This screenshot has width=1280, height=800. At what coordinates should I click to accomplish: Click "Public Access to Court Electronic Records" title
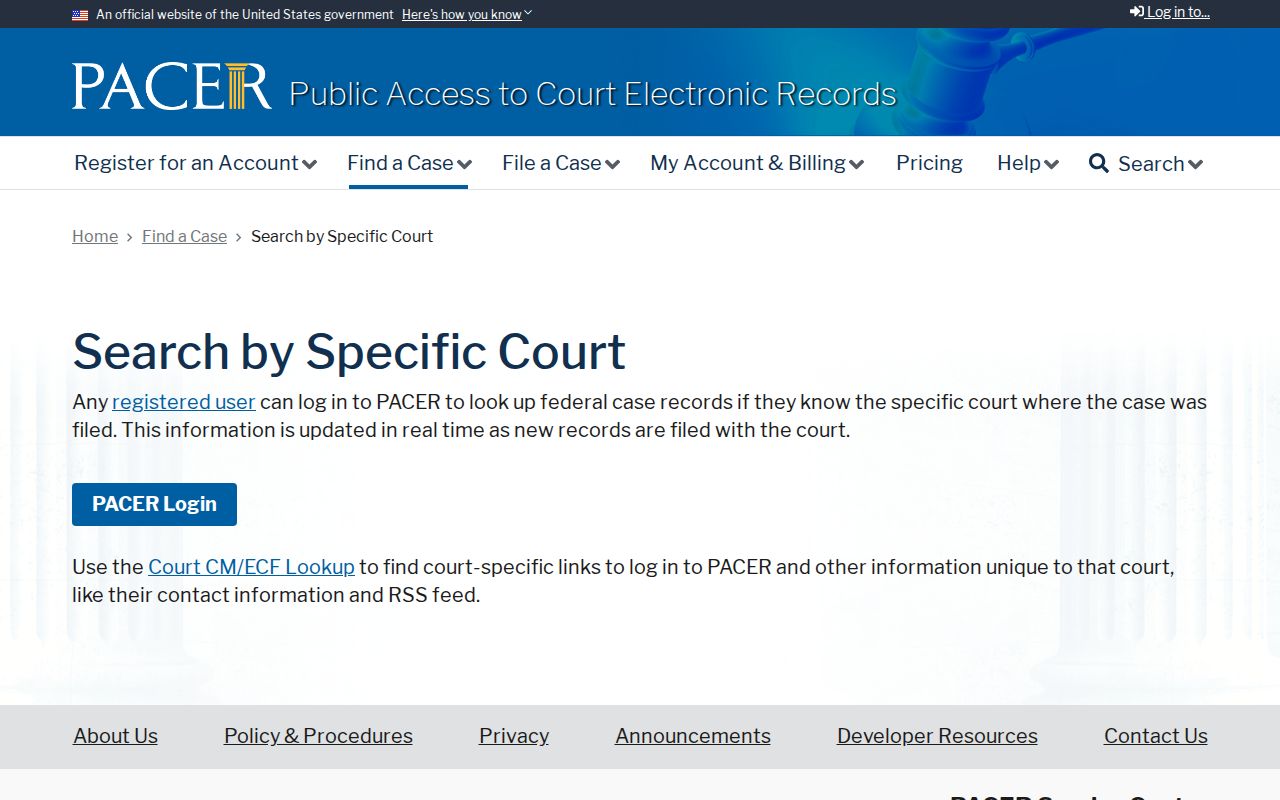[593, 94]
